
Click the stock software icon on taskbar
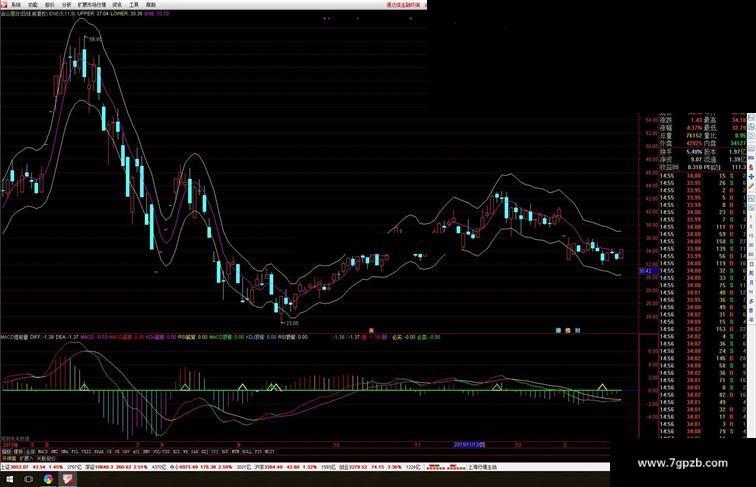[67, 479]
